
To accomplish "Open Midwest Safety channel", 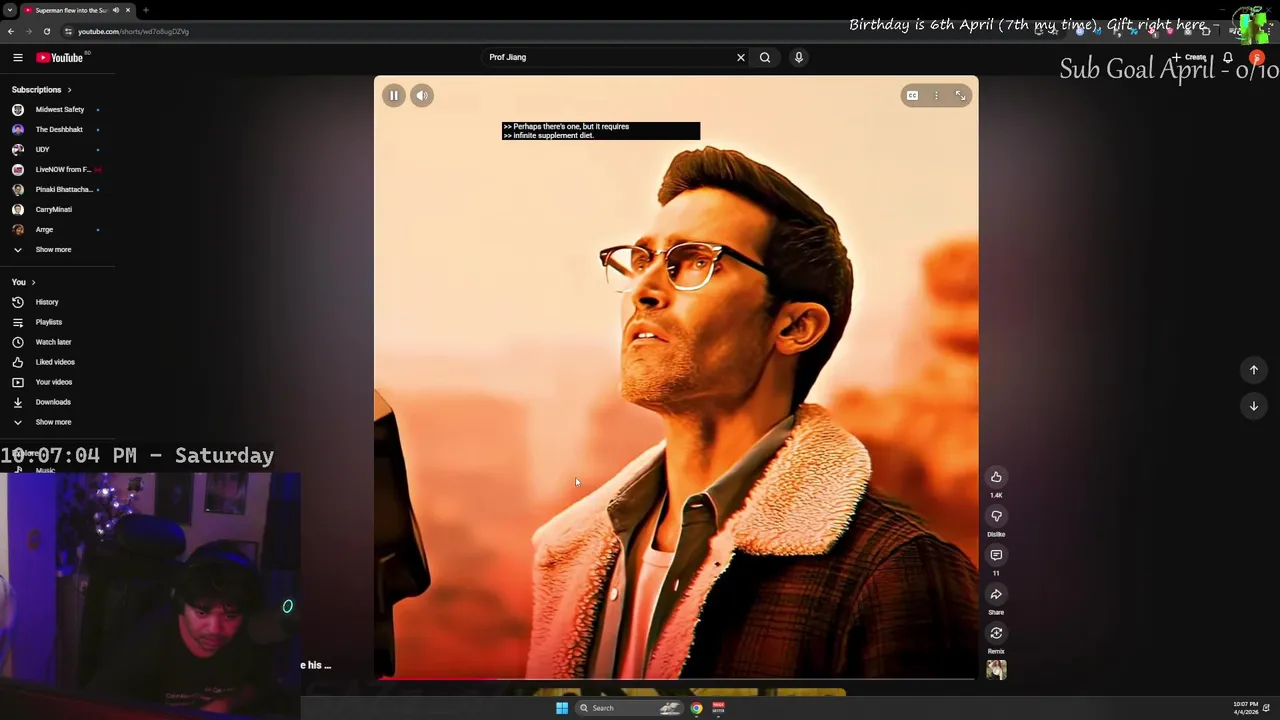I will [56, 110].
